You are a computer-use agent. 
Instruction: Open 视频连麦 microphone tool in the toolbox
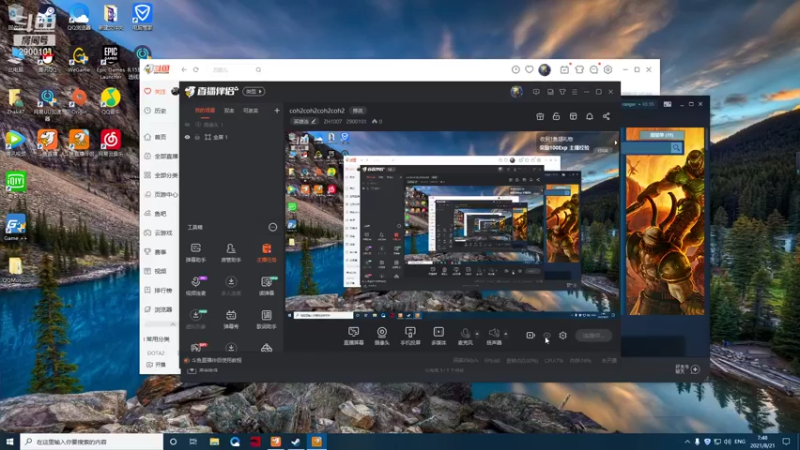pos(195,286)
